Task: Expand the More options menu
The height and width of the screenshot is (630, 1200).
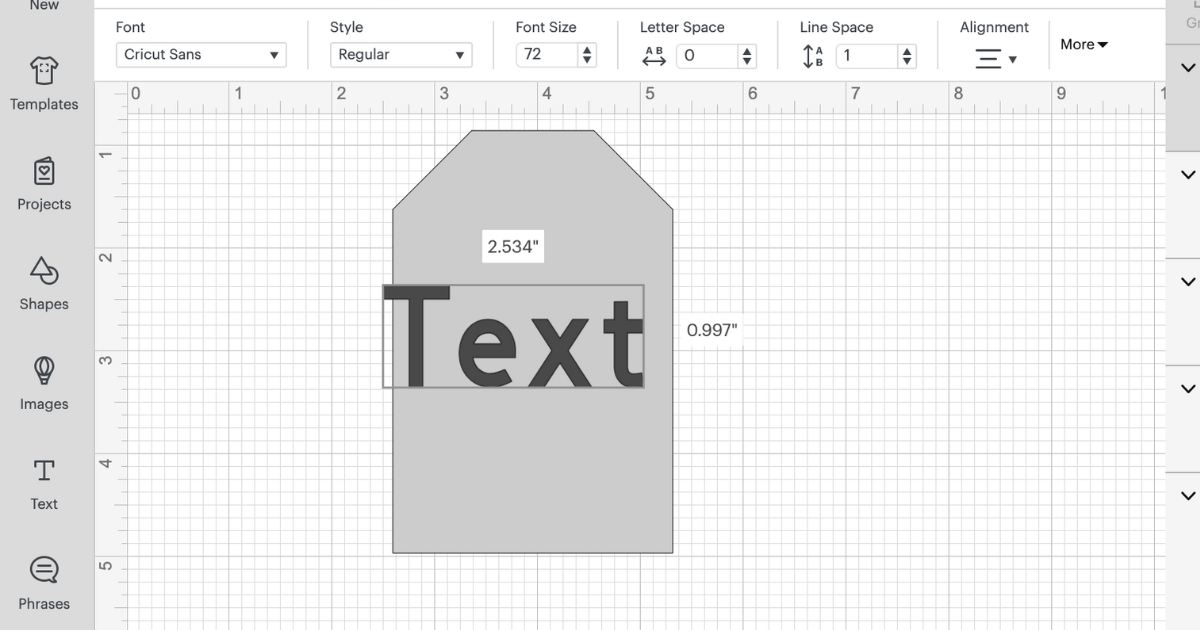Action: [1084, 45]
